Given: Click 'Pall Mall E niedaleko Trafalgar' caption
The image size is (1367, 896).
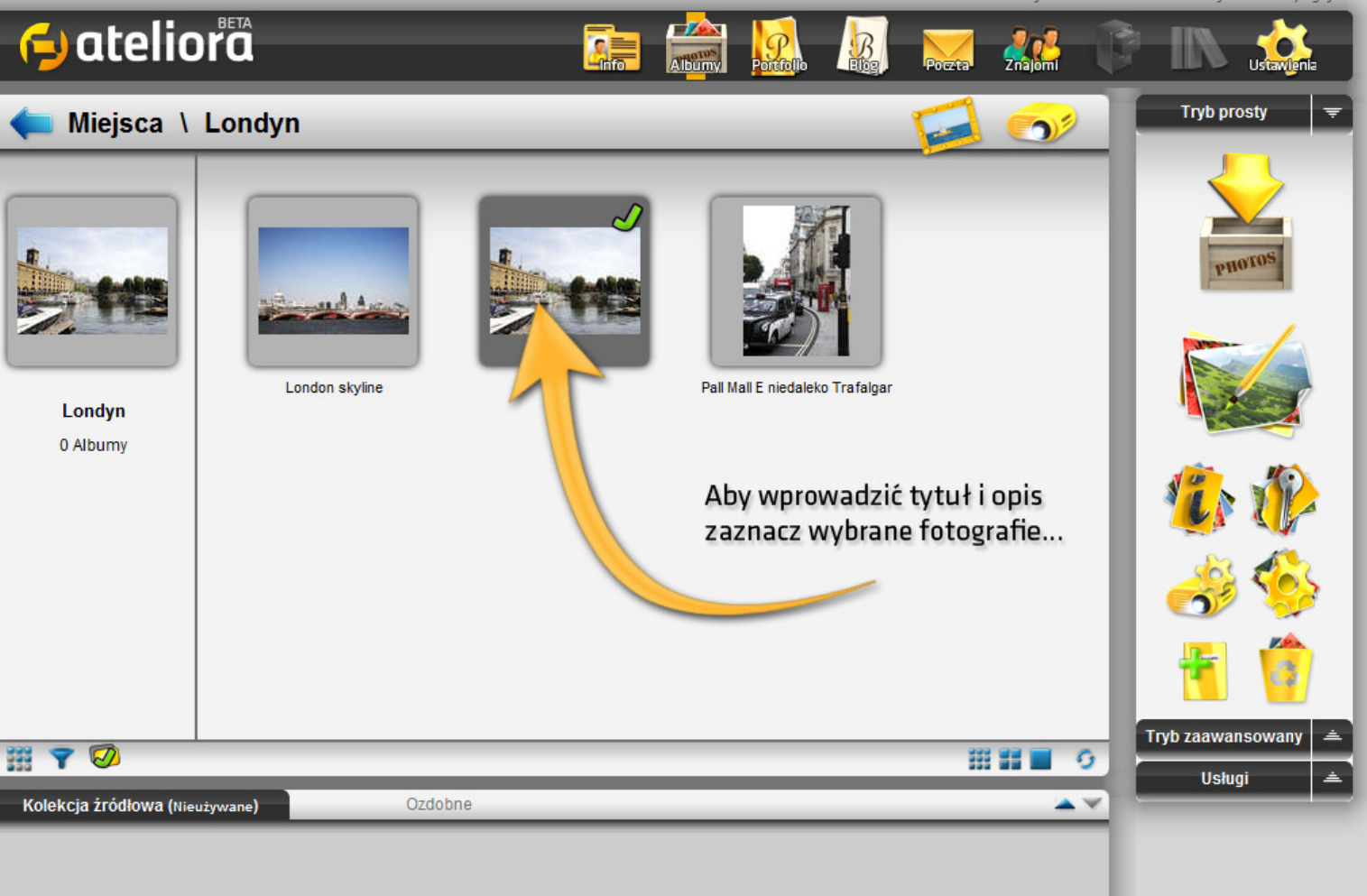Looking at the screenshot, I should [797, 388].
